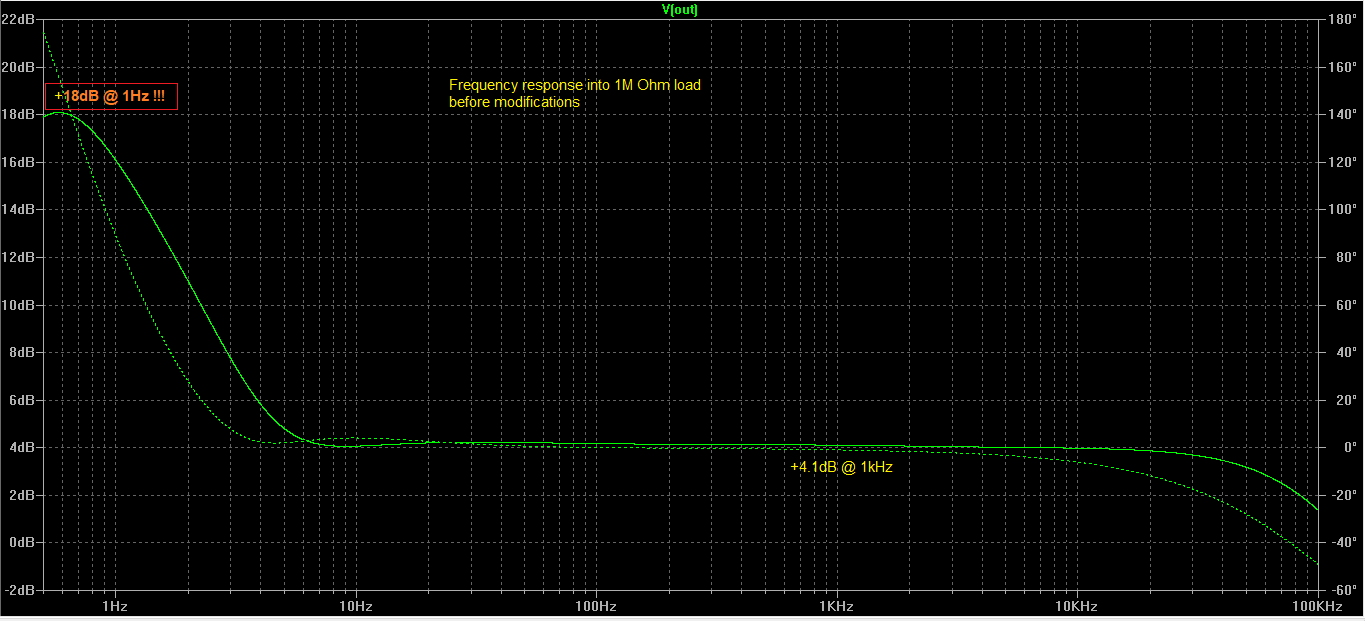Viewport: 1365px width, 621px height.
Task: Click the -20° phase axis label
Action: point(1345,495)
